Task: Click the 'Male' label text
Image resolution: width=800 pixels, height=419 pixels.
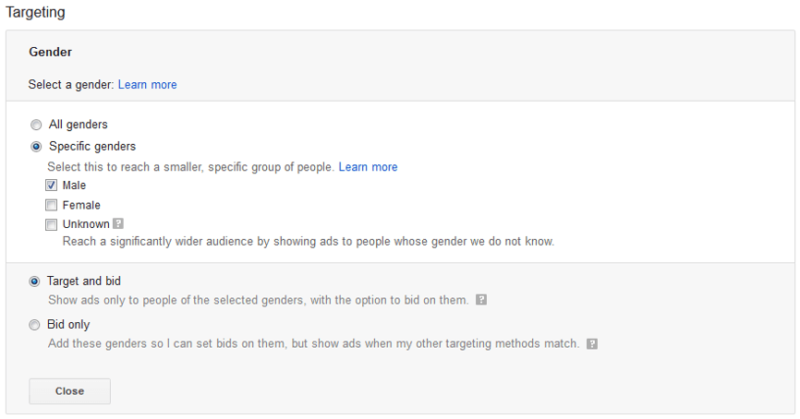Action: click(75, 185)
